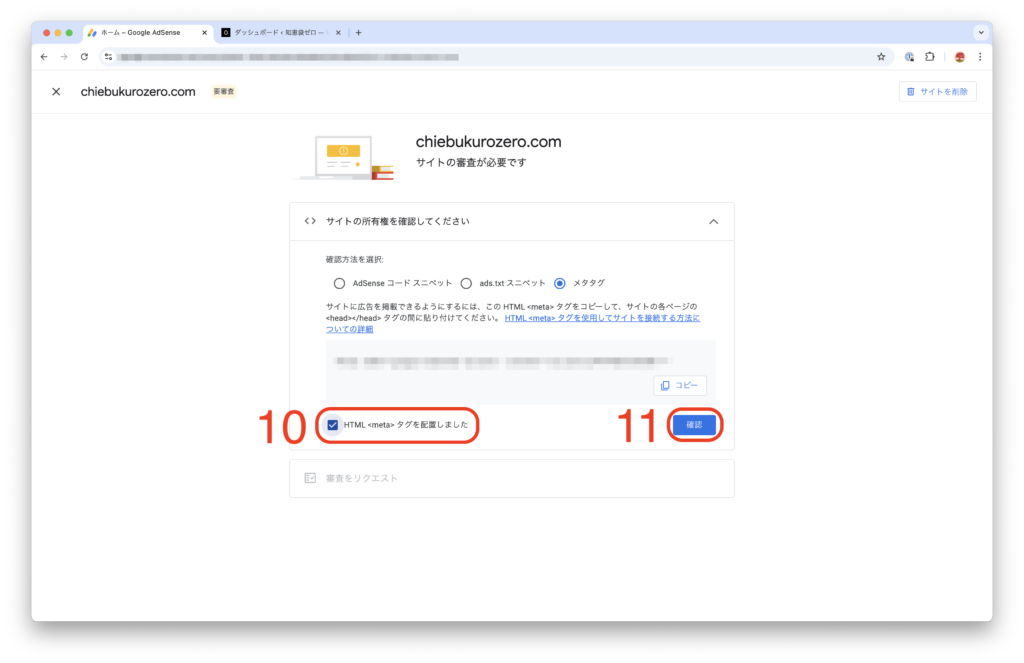Expand the 審査をリクエスト section
Image resolution: width=1024 pixels, height=663 pixels.
[x=512, y=479]
